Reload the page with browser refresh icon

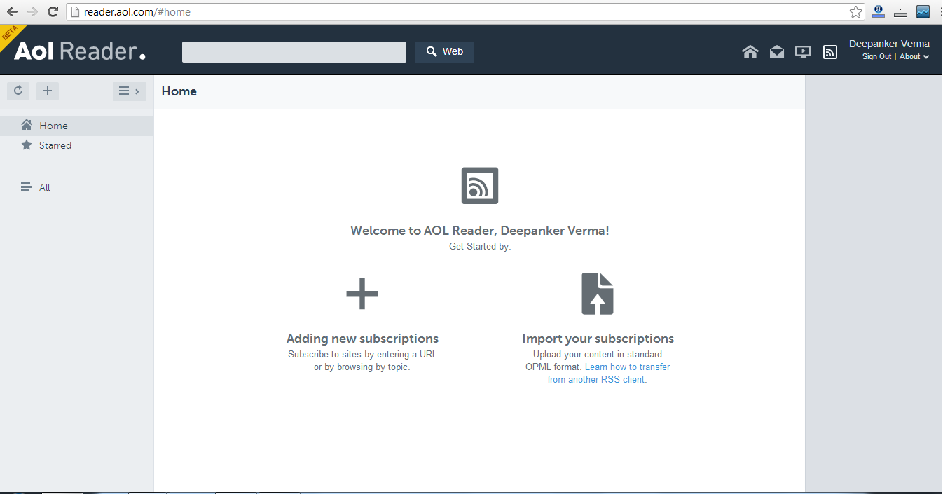52,11
